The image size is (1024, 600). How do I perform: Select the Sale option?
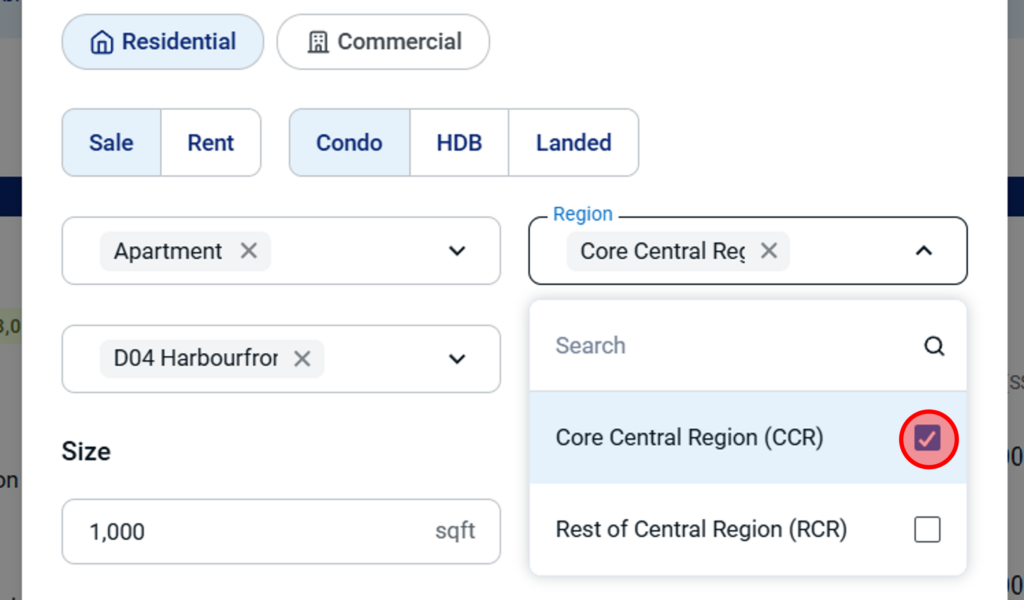111,143
